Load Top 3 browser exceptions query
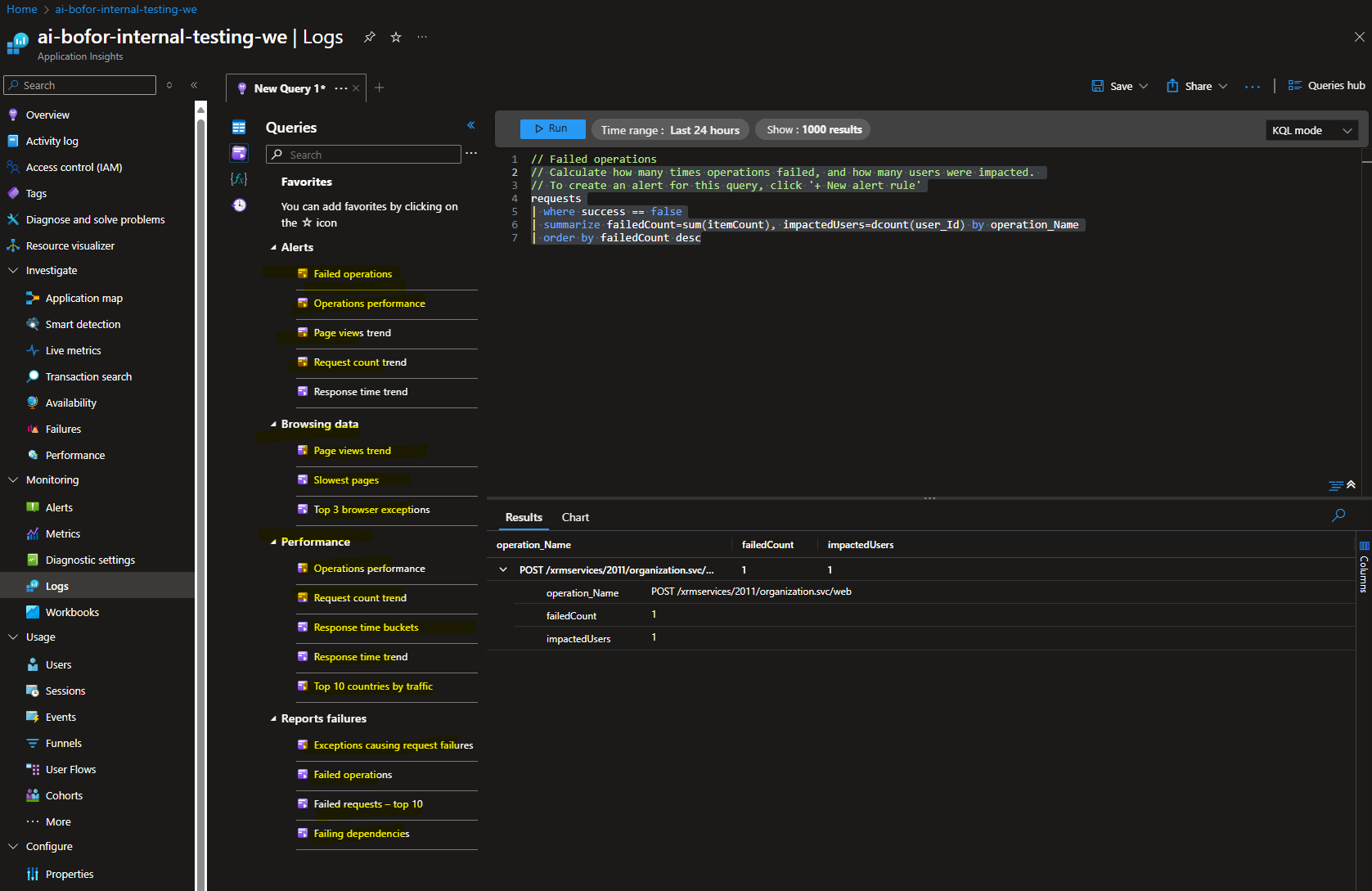This screenshot has height=891, width=1372. pos(371,509)
